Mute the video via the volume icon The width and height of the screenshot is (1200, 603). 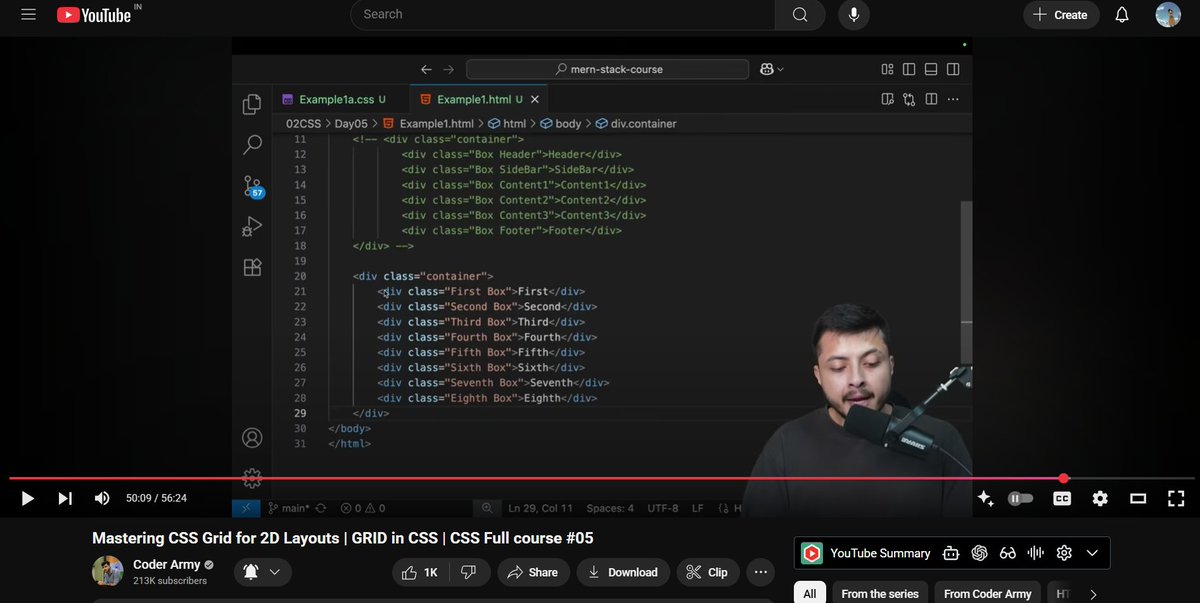coord(101,497)
